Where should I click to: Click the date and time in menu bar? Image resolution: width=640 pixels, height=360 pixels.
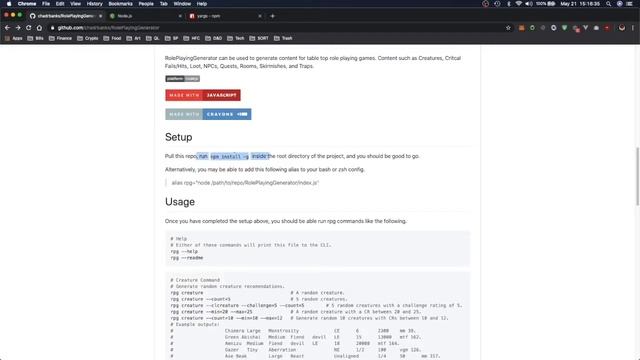tap(580, 4)
